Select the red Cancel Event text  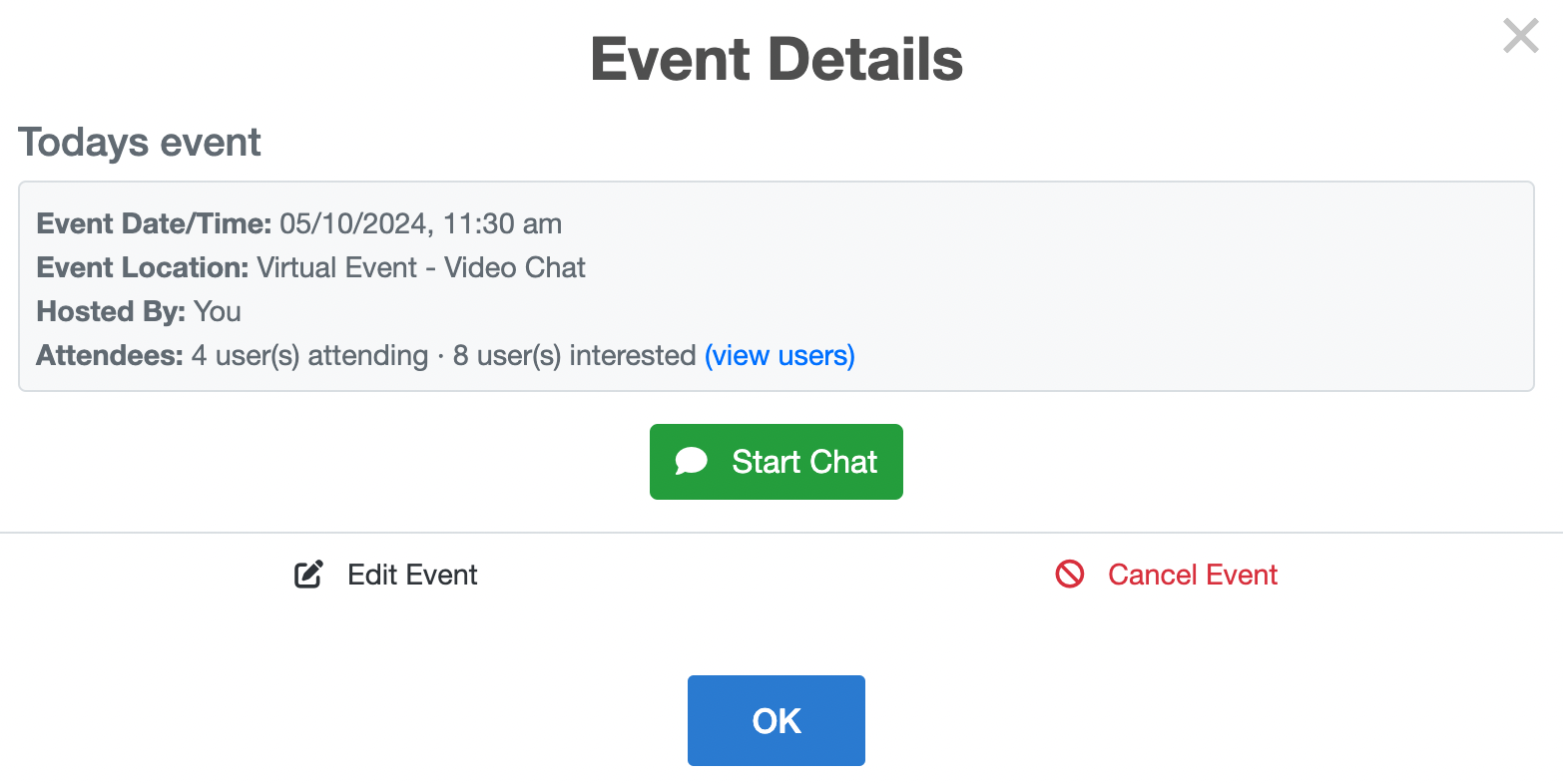[1193, 575]
